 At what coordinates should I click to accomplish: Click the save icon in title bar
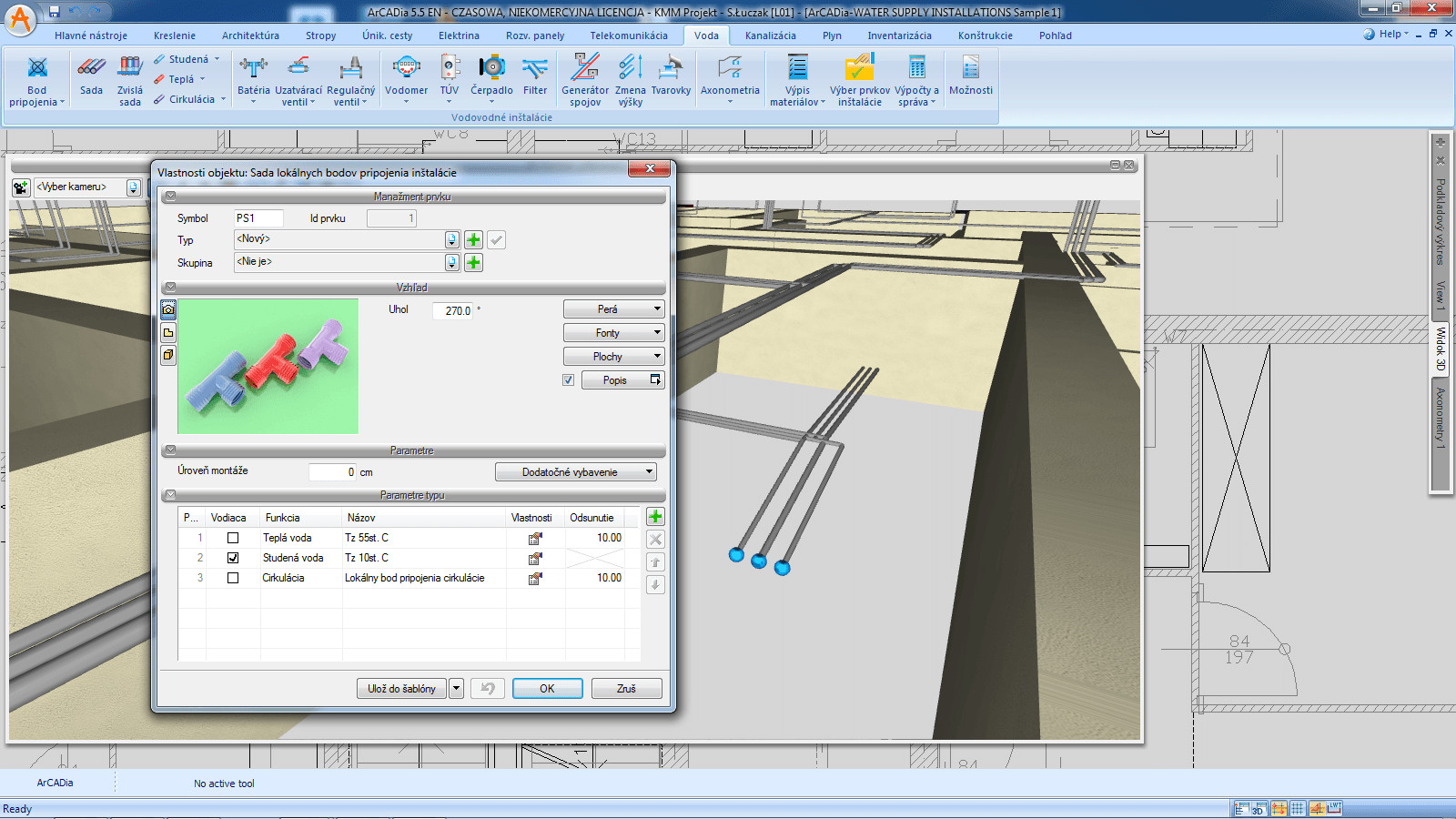click(x=55, y=11)
